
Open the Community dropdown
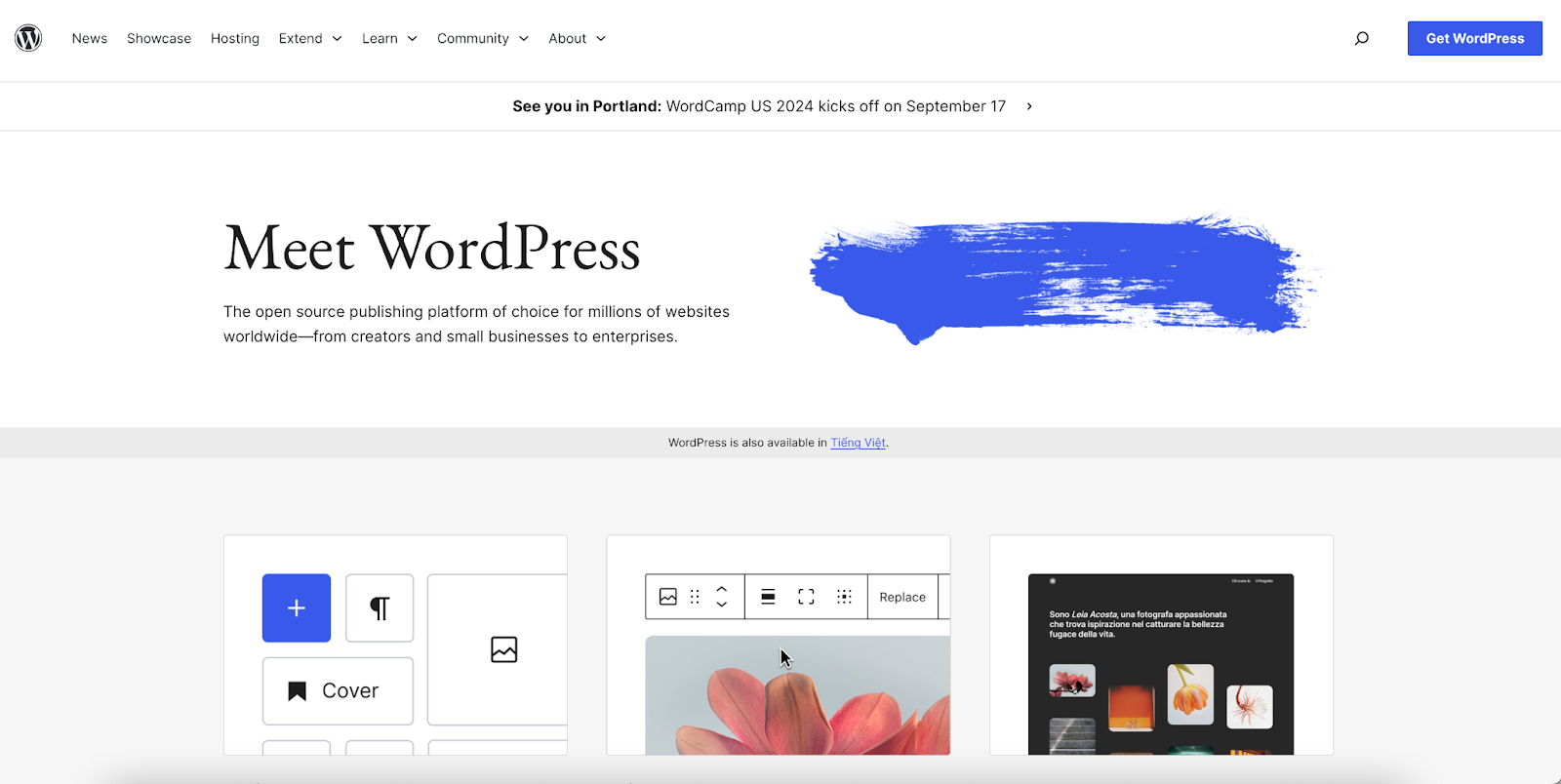483,39
